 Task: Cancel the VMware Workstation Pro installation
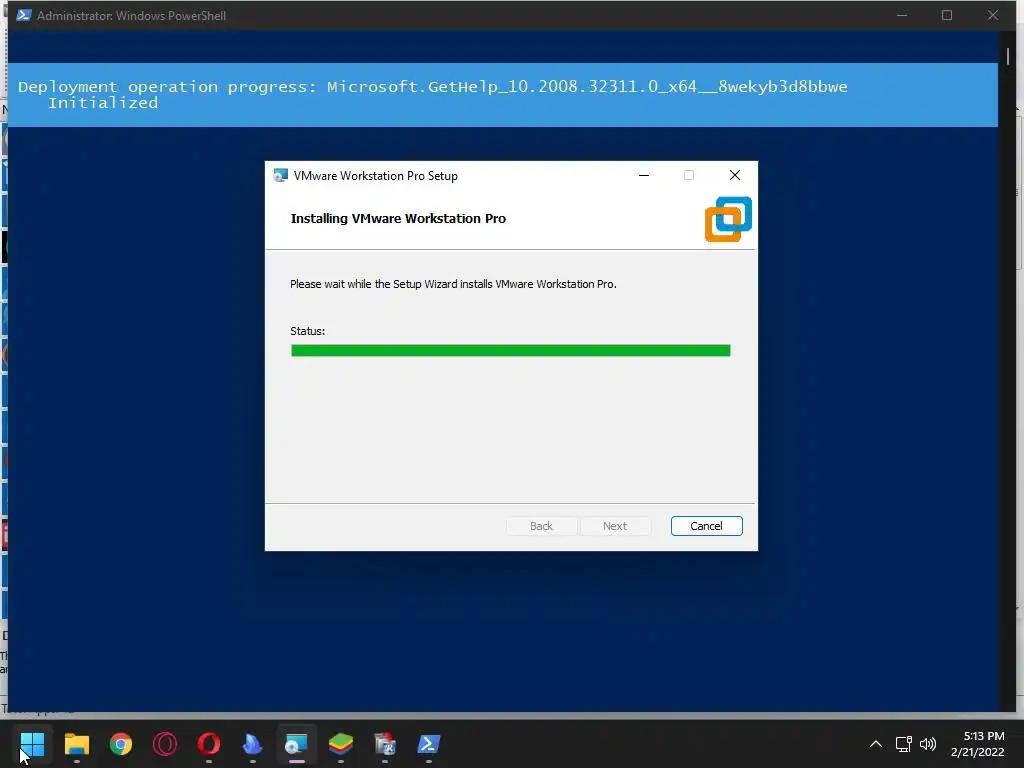point(707,526)
